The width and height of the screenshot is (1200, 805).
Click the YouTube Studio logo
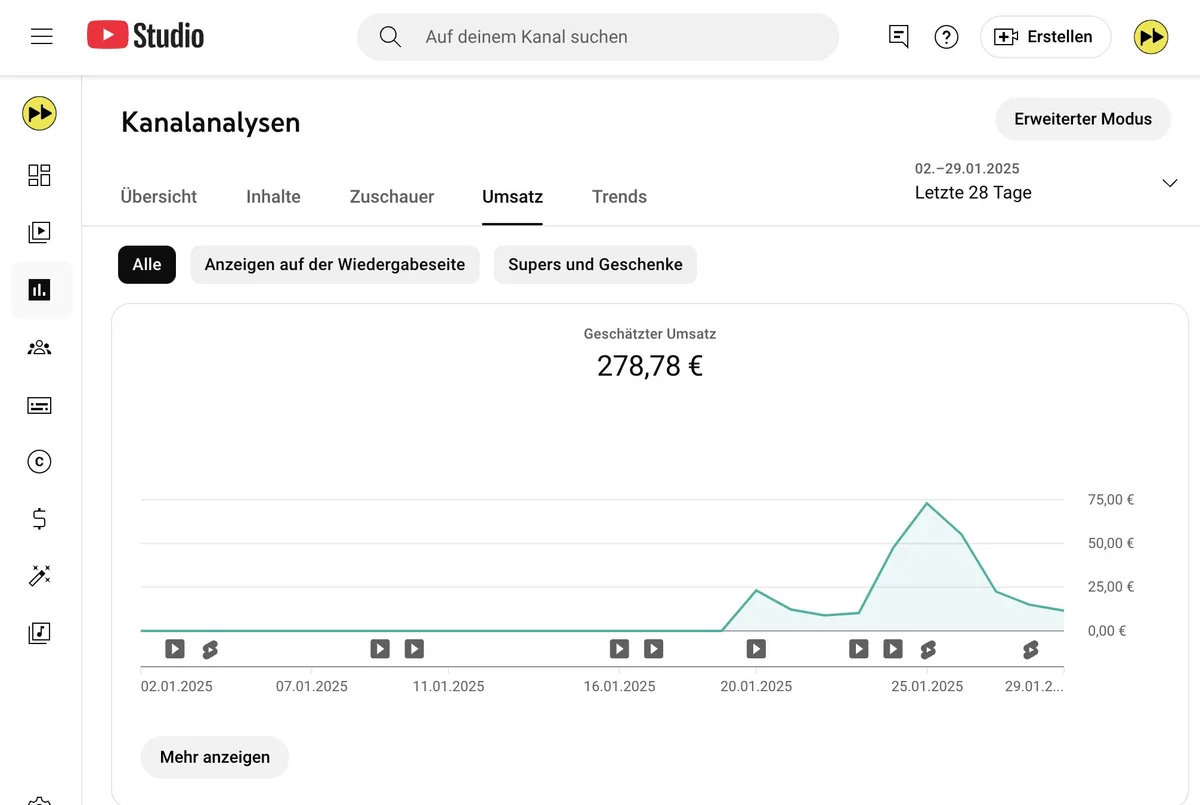coord(145,37)
